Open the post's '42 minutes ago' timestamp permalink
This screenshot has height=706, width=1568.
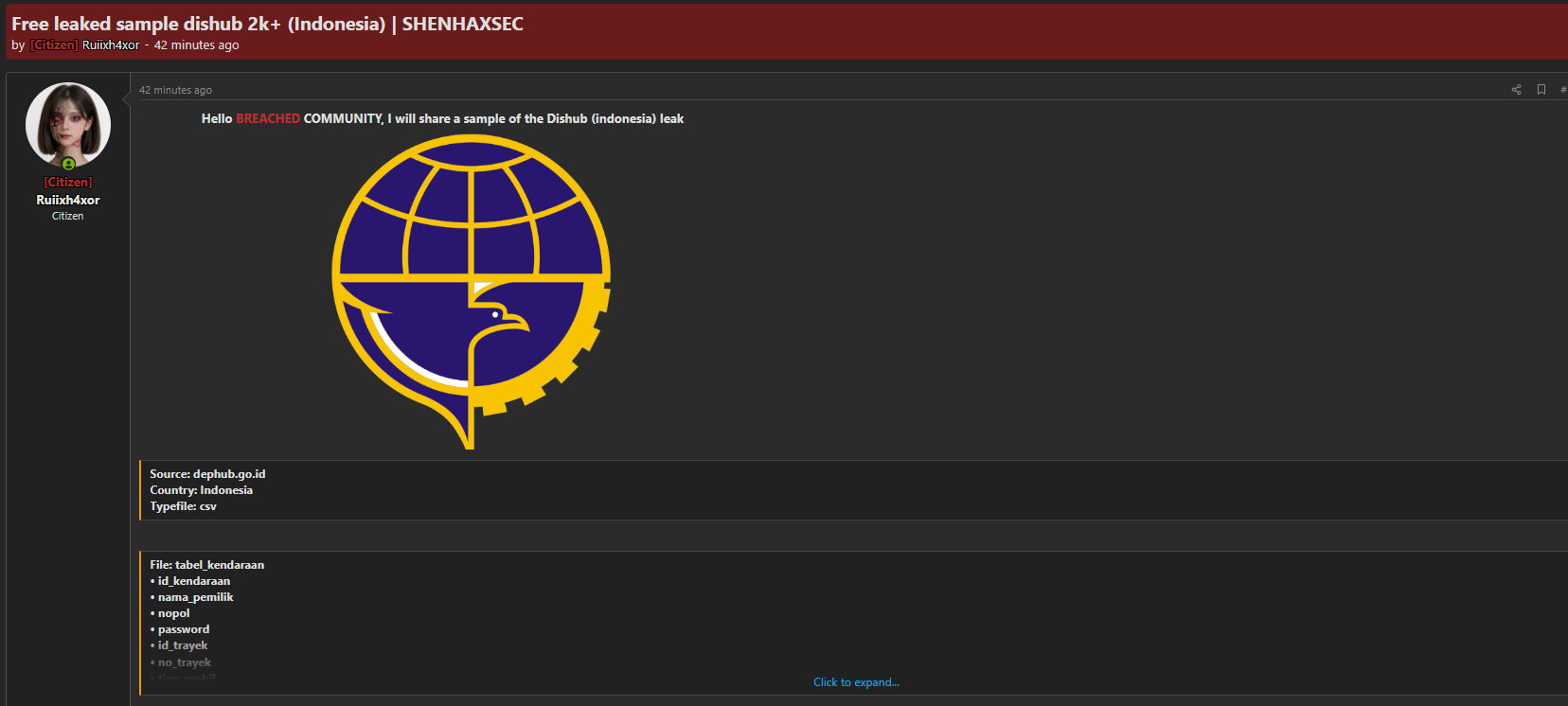point(175,90)
